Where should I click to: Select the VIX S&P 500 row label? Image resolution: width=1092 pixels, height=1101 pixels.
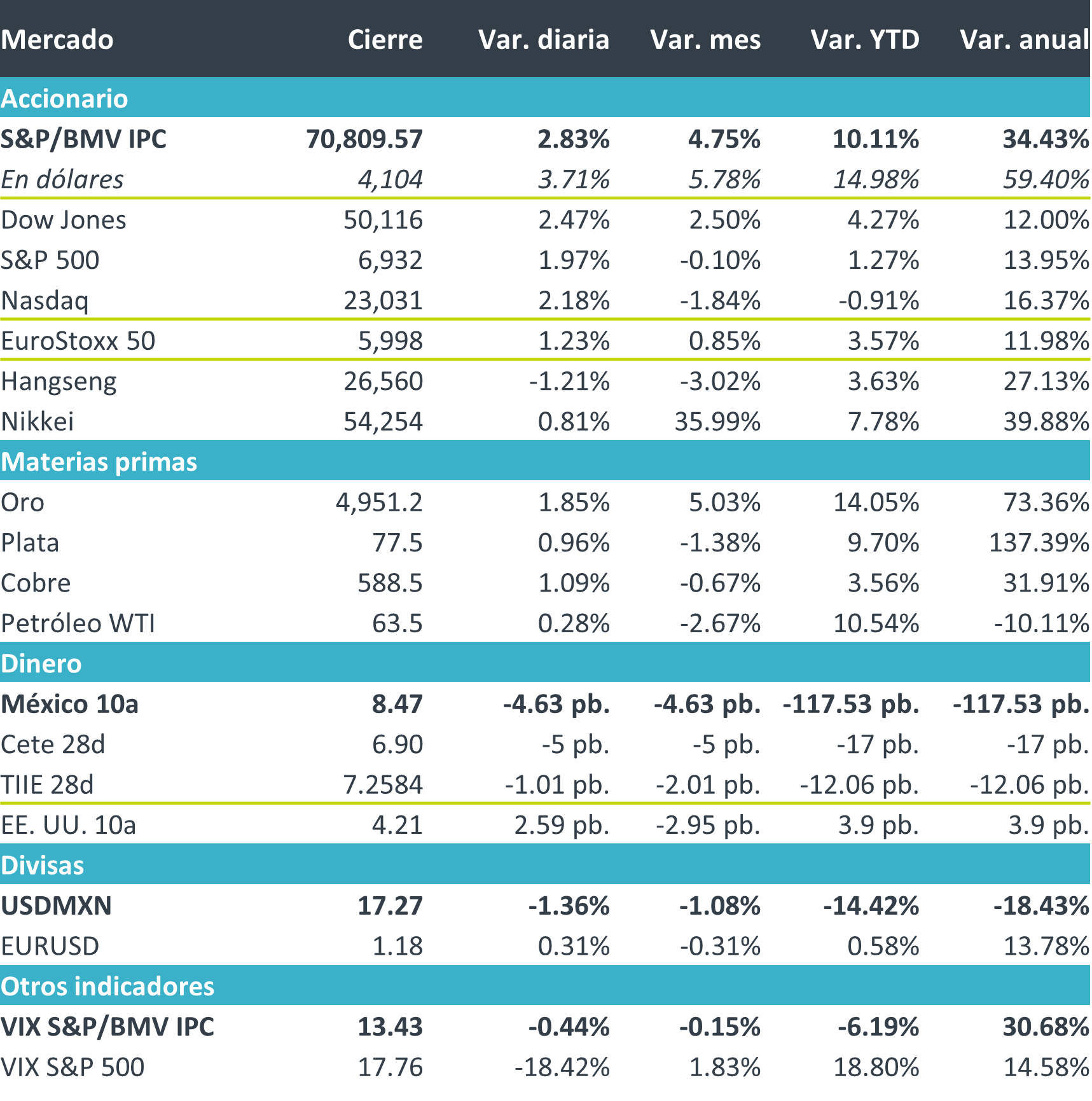[x=73, y=1067]
